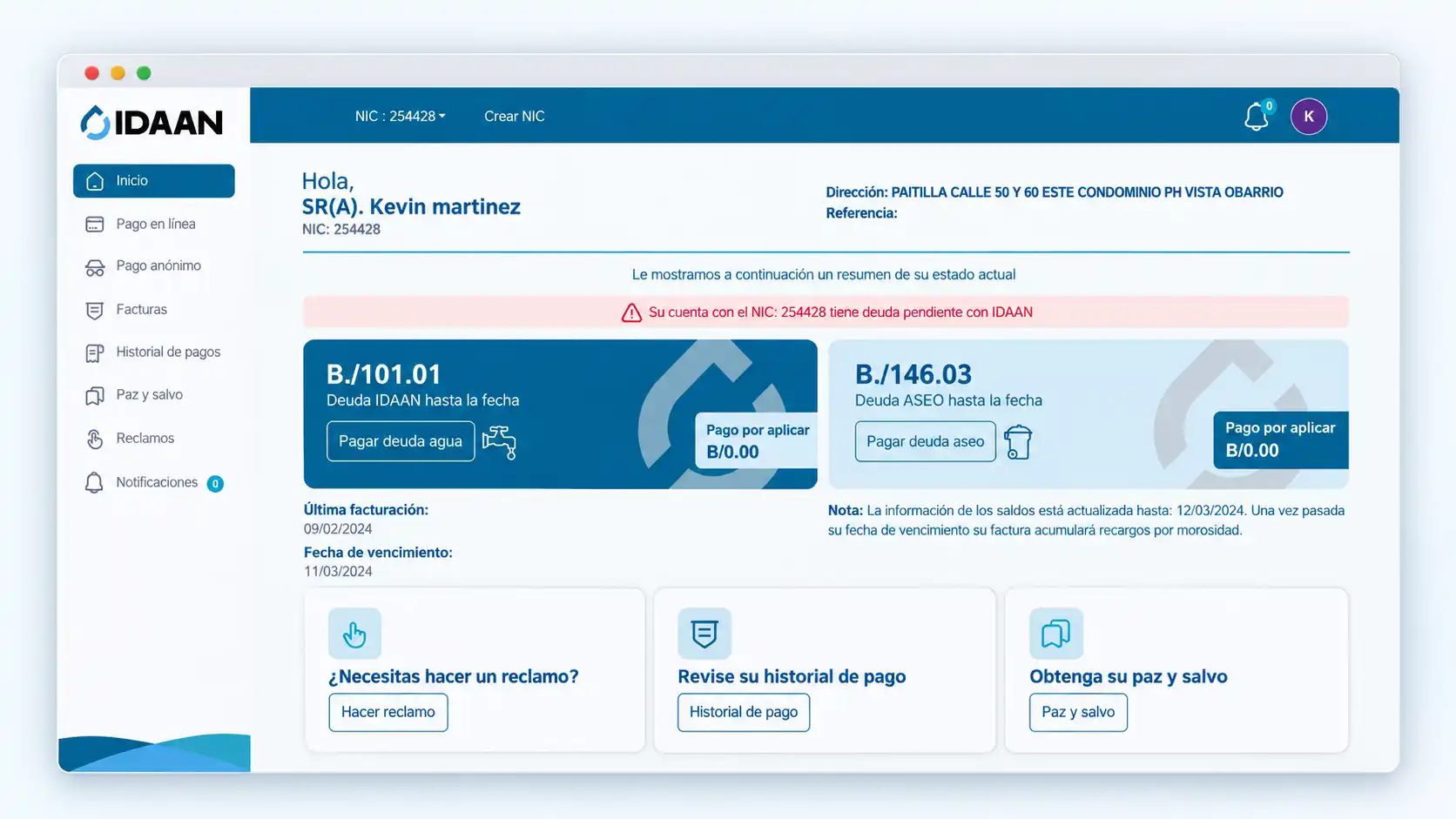Click the Historial de pagos sidebar icon
This screenshot has width=1456, height=819.
click(95, 352)
